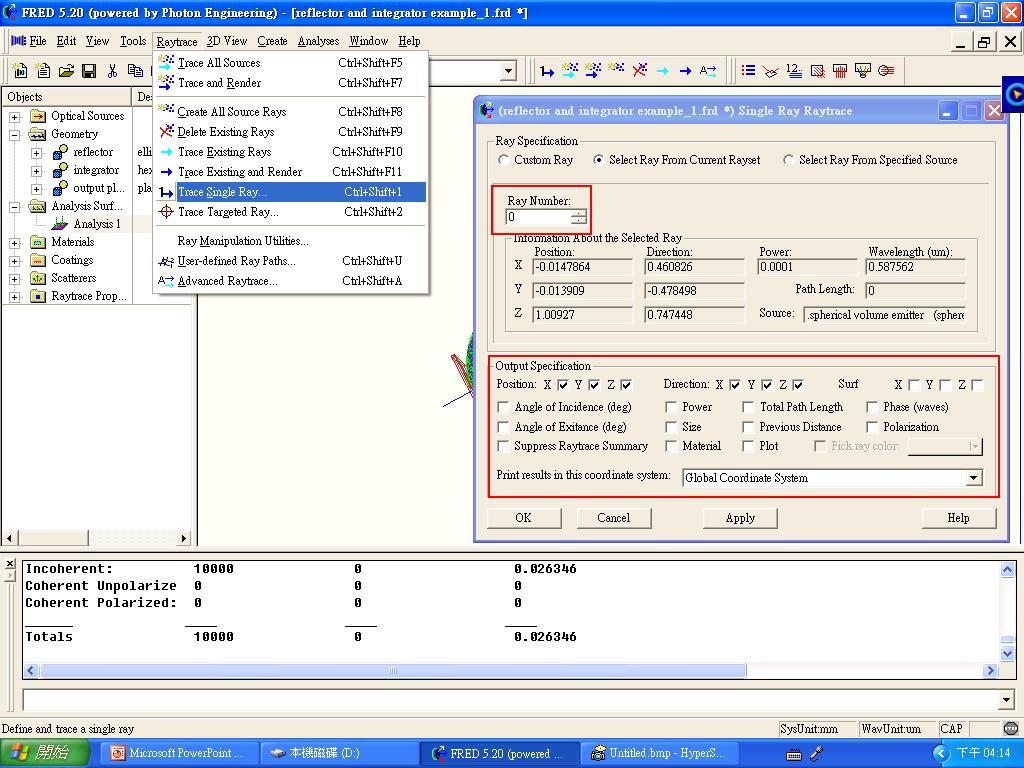This screenshot has height=768, width=1024.
Task: Click the Trace Single Ray toolbar icon
Action: [x=547, y=71]
